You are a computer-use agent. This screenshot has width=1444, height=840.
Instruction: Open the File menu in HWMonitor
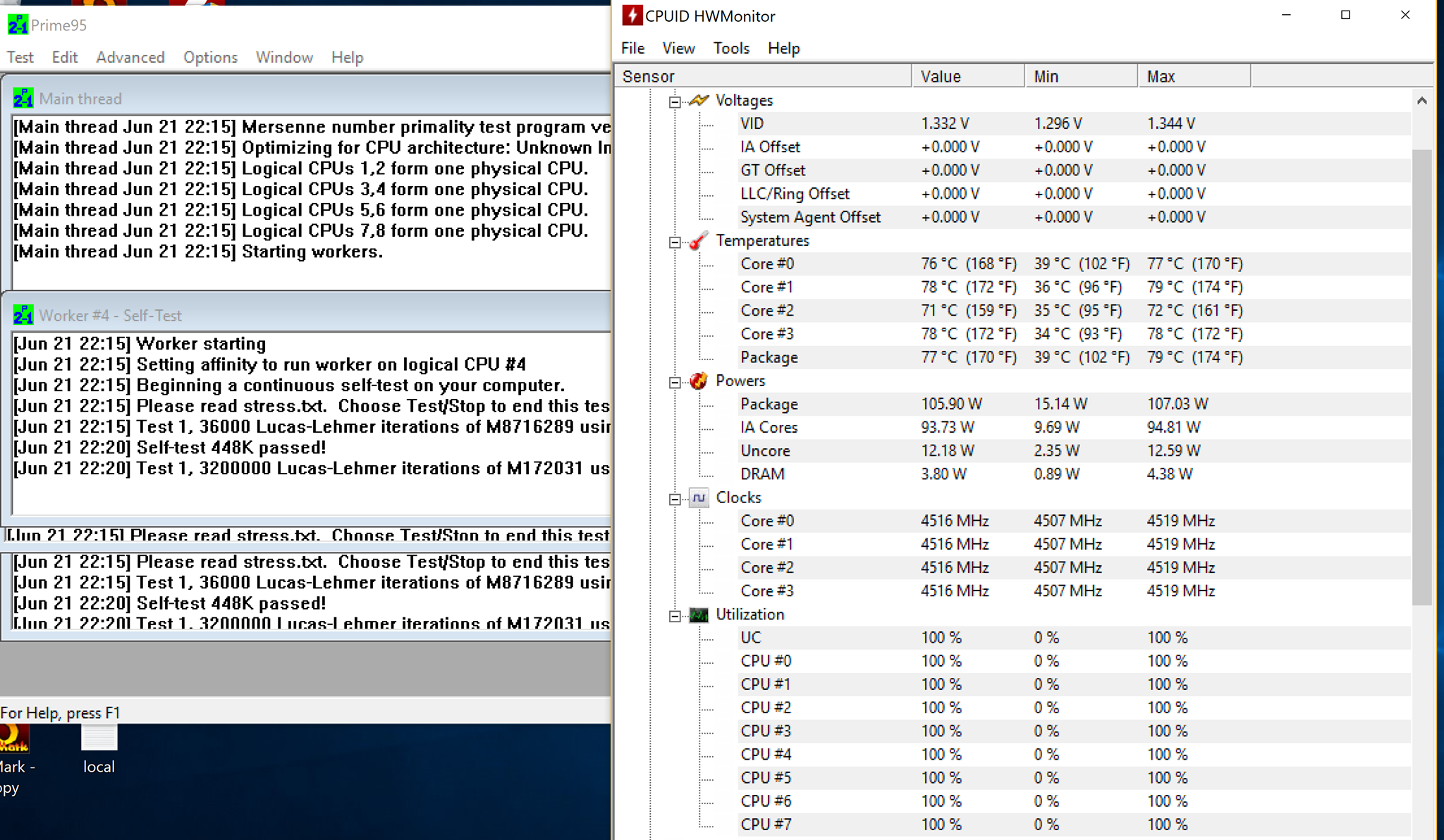[x=632, y=48]
